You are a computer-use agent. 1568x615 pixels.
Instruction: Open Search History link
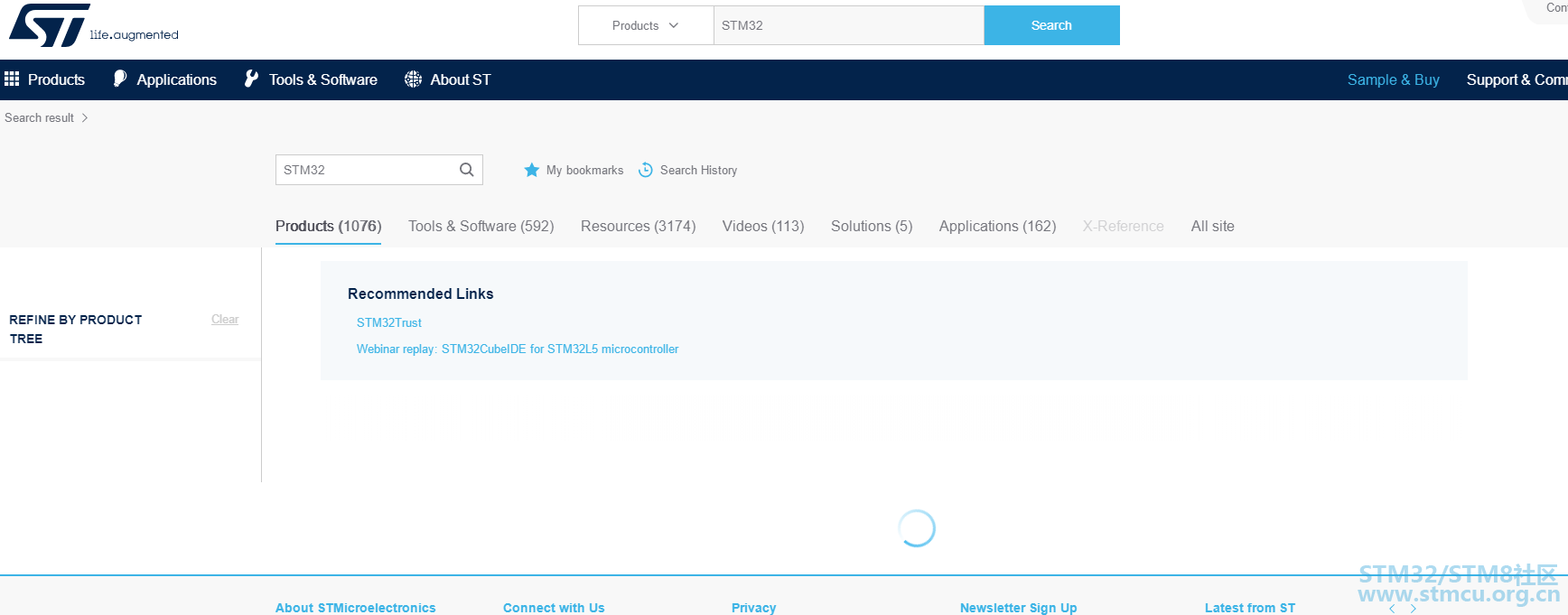pos(698,170)
